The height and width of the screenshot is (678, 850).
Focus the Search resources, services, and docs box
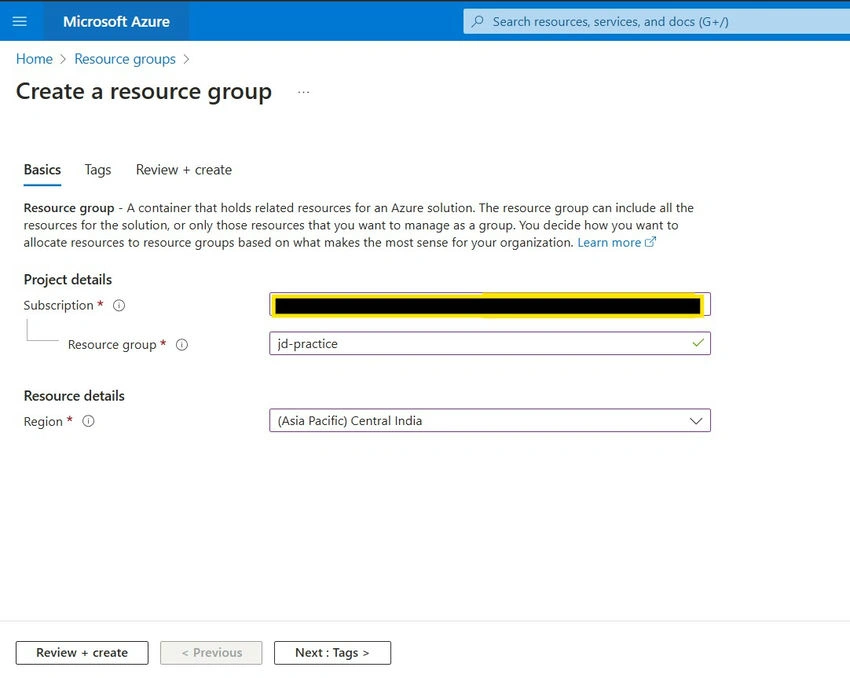pyautogui.click(x=656, y=21)
